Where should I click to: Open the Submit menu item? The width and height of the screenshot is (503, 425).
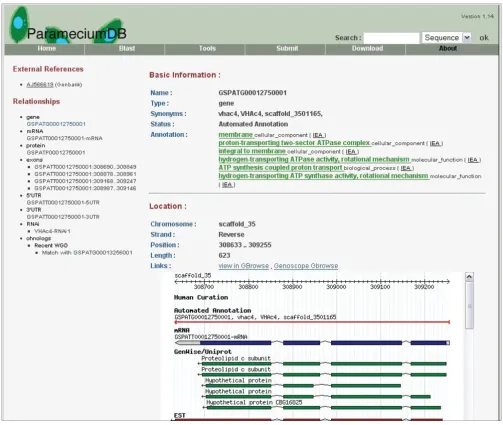point(287,49)
